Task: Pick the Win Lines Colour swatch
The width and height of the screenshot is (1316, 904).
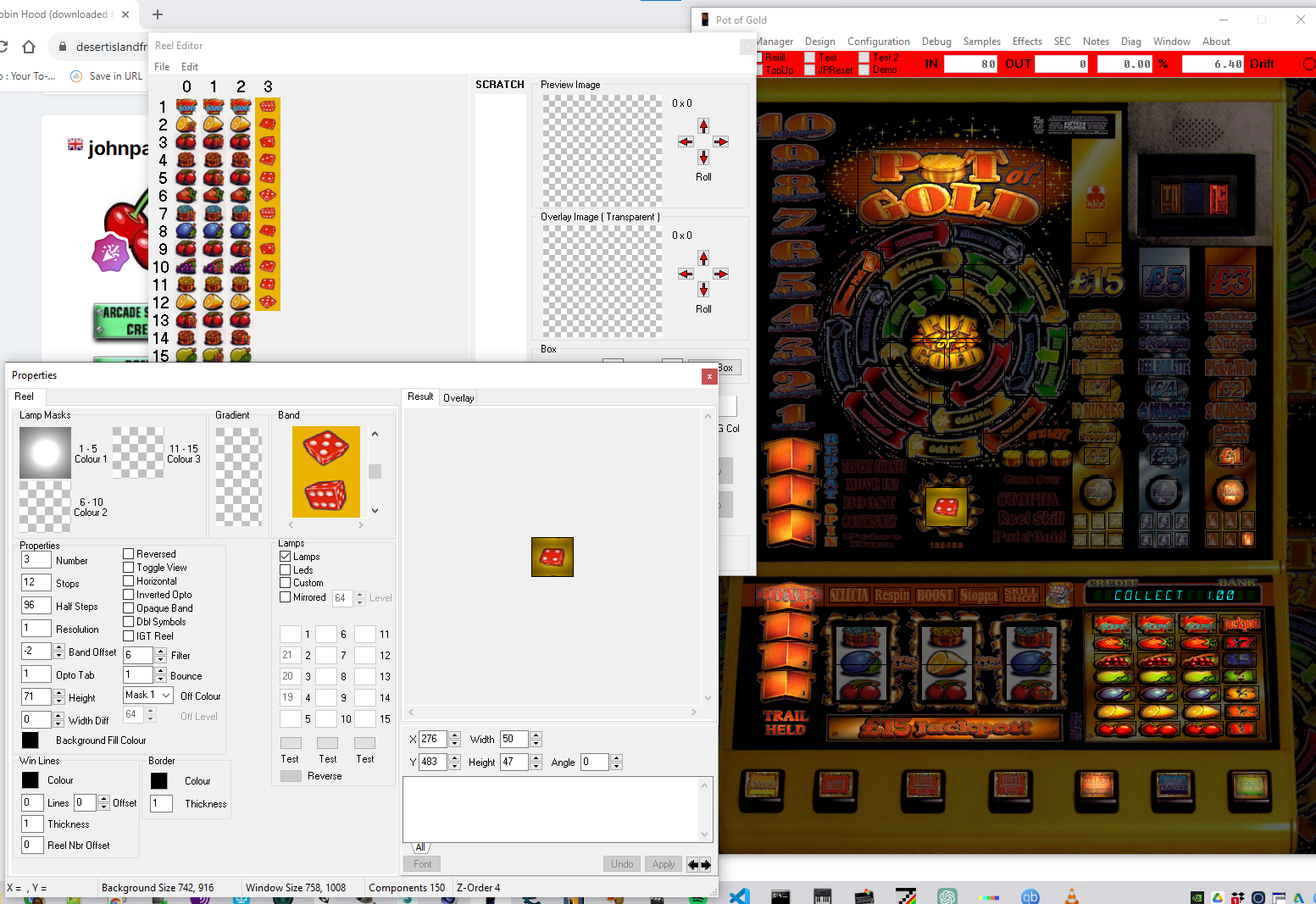Action: point(30,779)
